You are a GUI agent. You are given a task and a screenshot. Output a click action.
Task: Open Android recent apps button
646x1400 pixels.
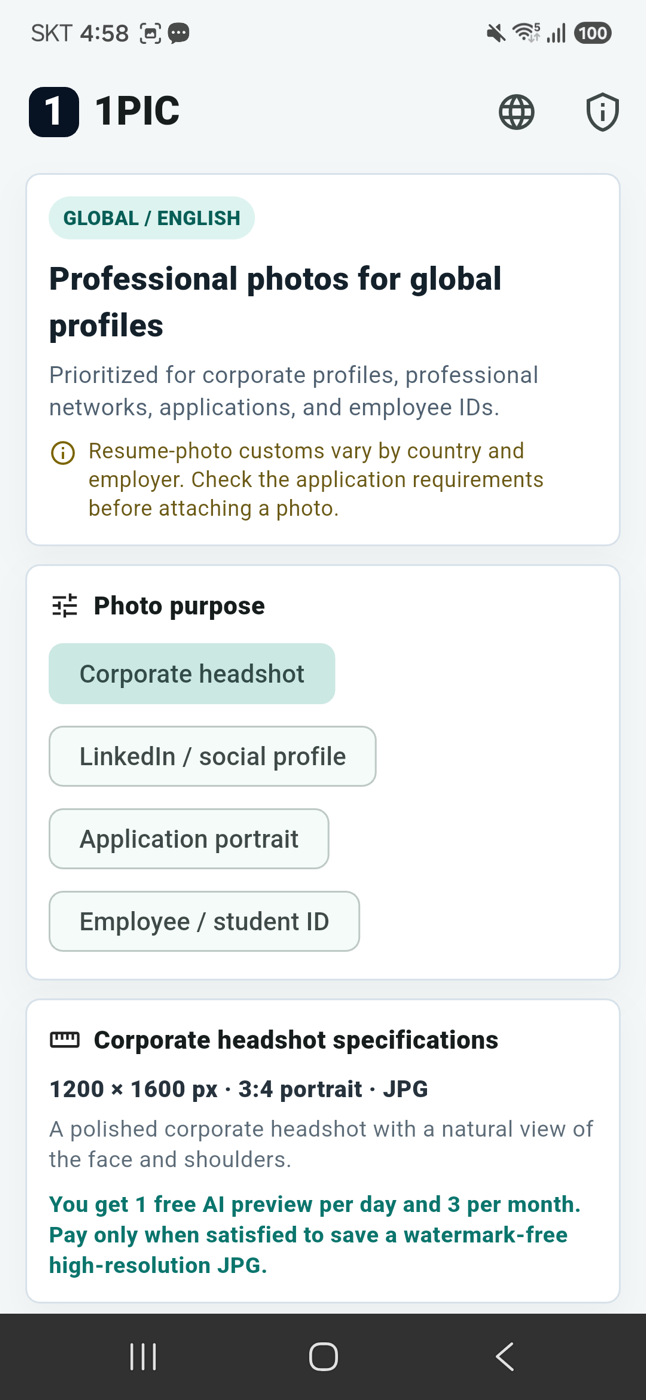pos(143,1356)
